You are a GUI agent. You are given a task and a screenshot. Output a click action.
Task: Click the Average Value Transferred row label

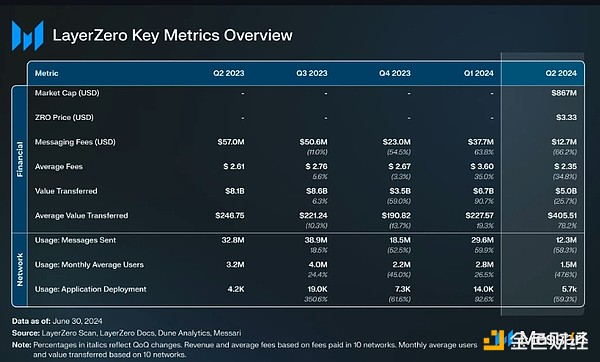point(82,215)
